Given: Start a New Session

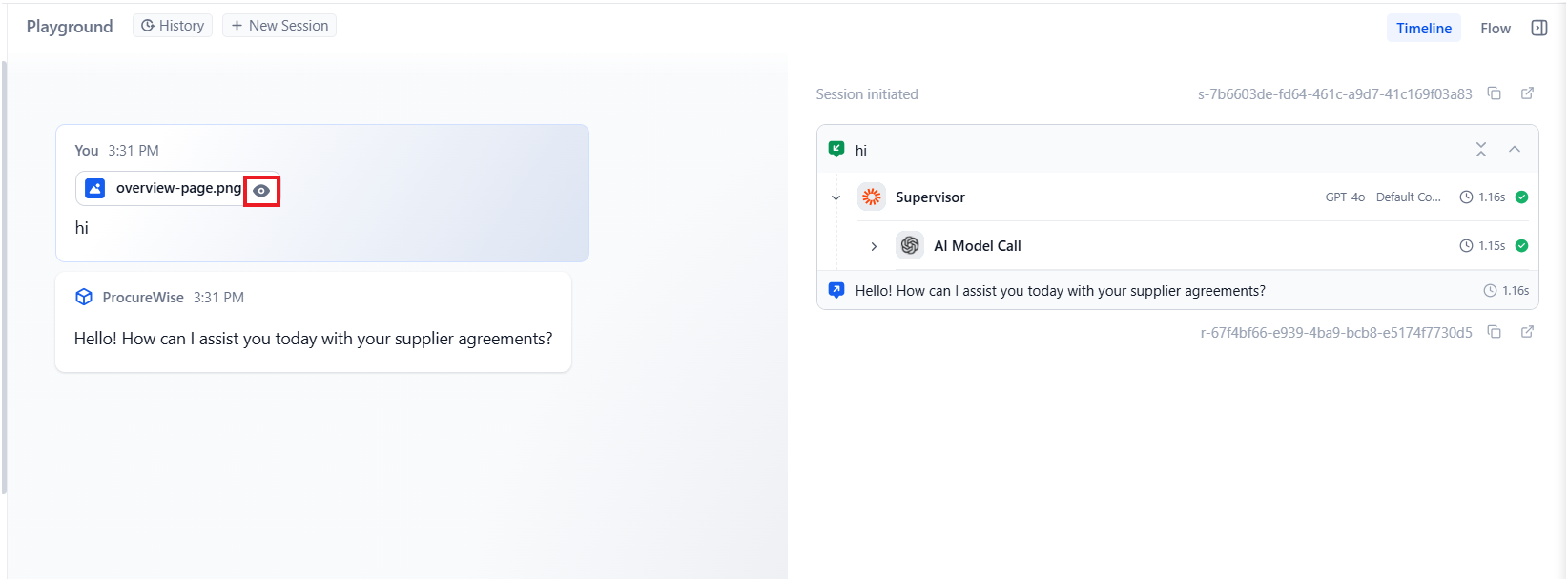Looking at the screenshot, I should click(279, 26).
